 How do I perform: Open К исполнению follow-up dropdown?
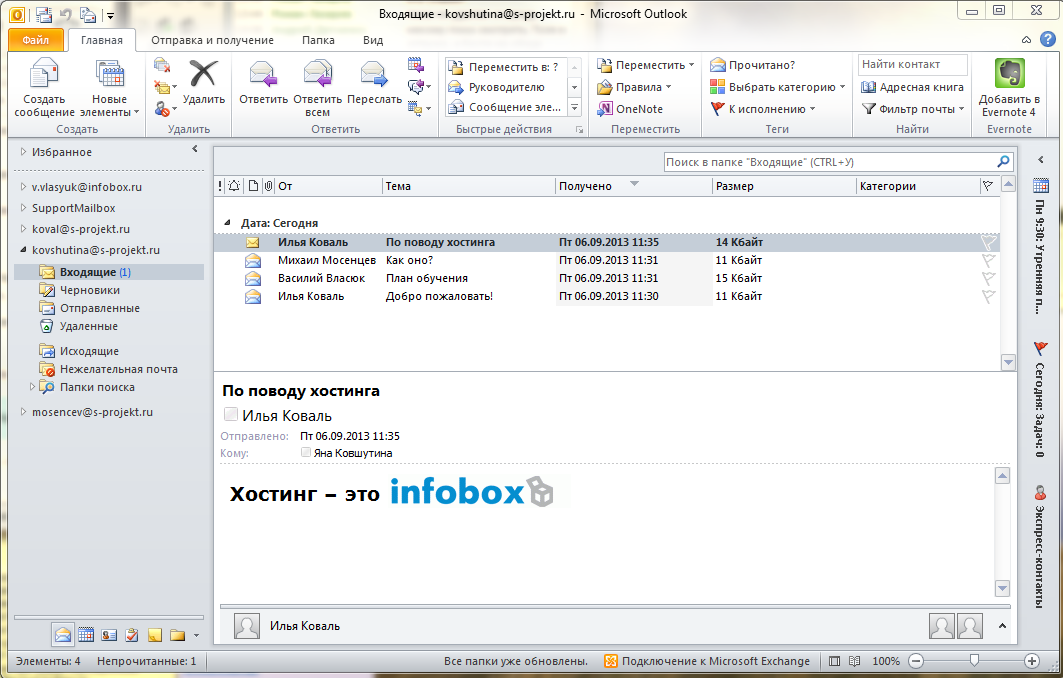(x=763, y=108)
